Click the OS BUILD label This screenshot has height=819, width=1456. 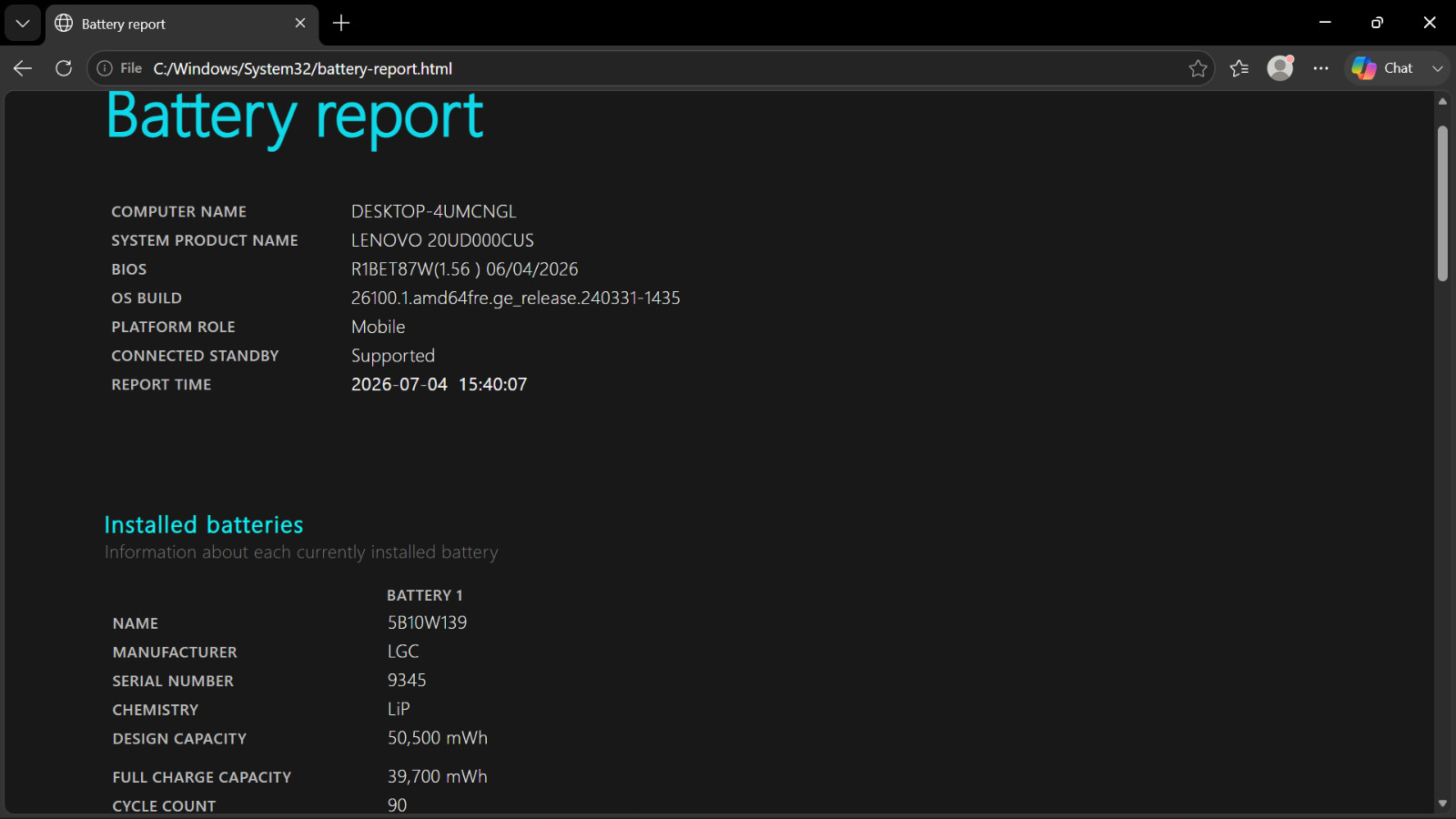coord(147,298)
